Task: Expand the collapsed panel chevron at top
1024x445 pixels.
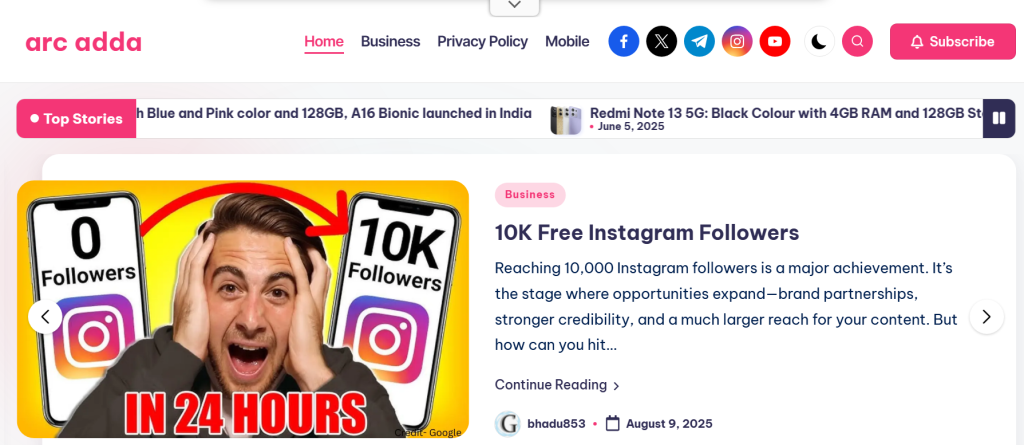Action: (515, 6)
